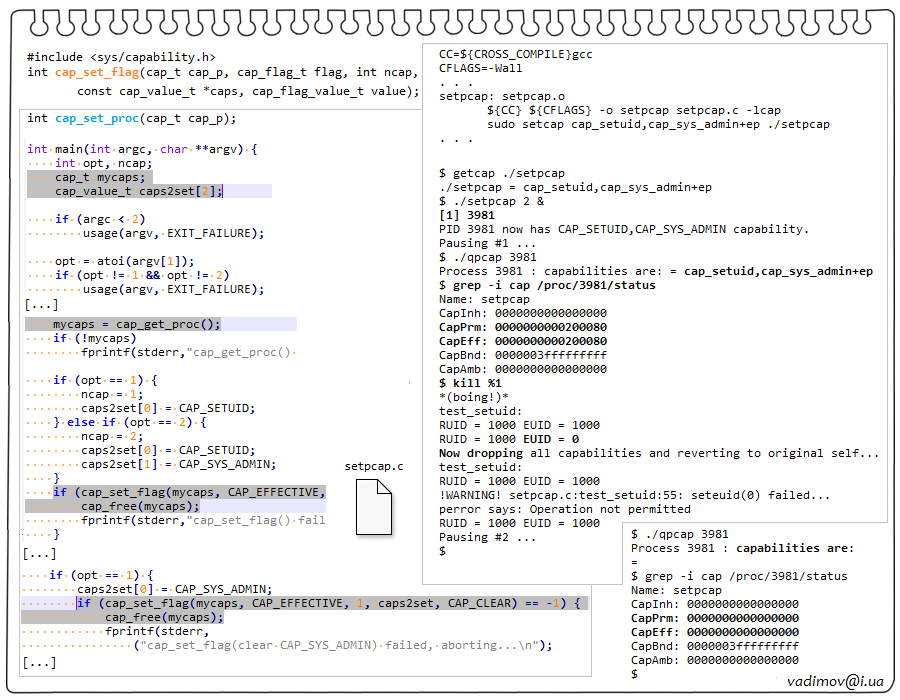Click the '#include <sys/capability.h>' line

[x=121, y=58]
